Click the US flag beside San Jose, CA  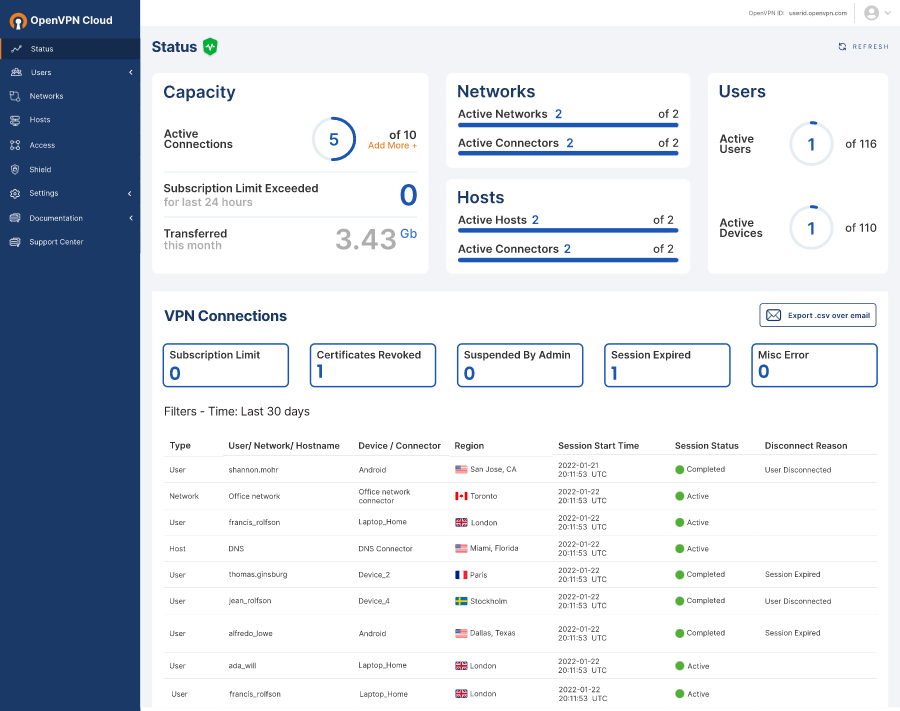[461, 469]
